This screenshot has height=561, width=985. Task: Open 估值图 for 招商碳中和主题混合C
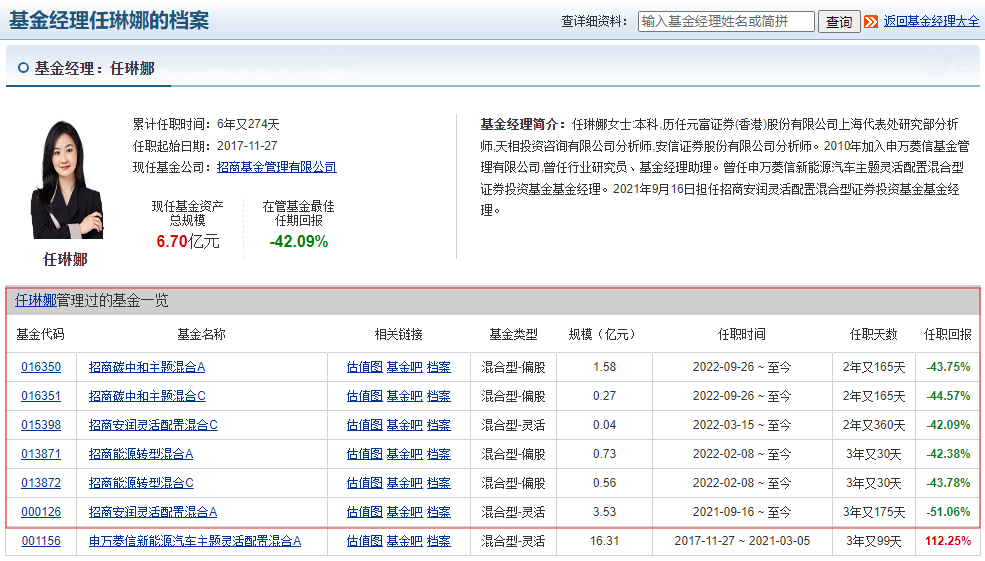pyautogui.click(x=364, y=396)
